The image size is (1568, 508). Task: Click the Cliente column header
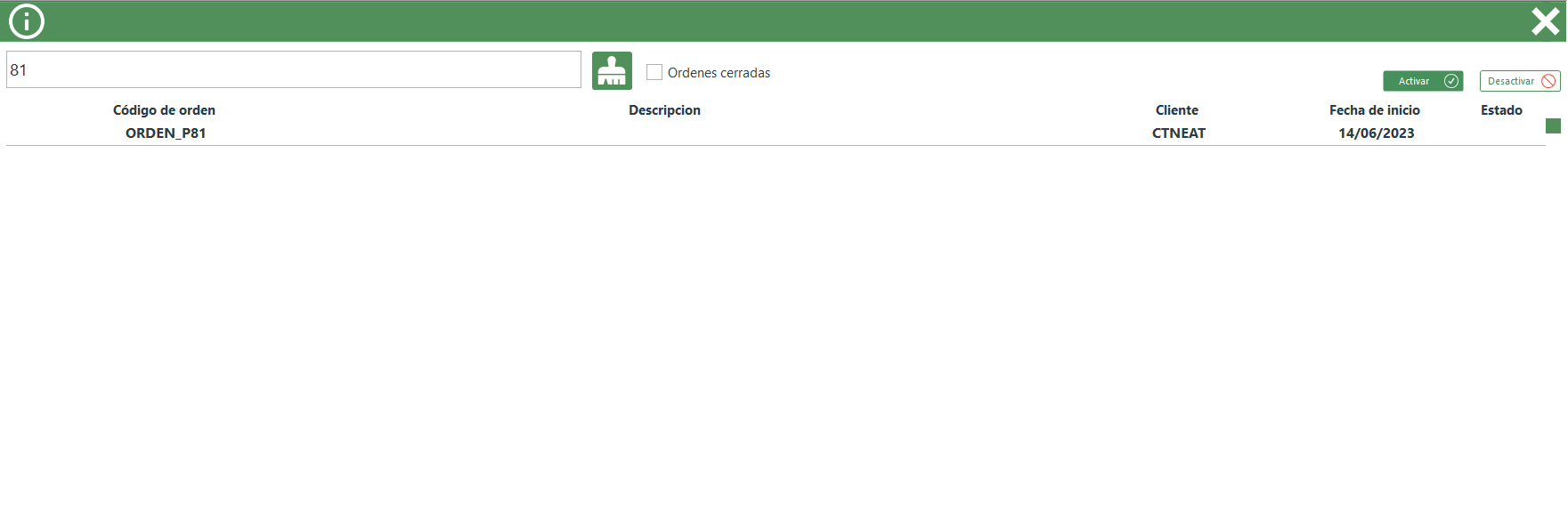click(1176, 110)
